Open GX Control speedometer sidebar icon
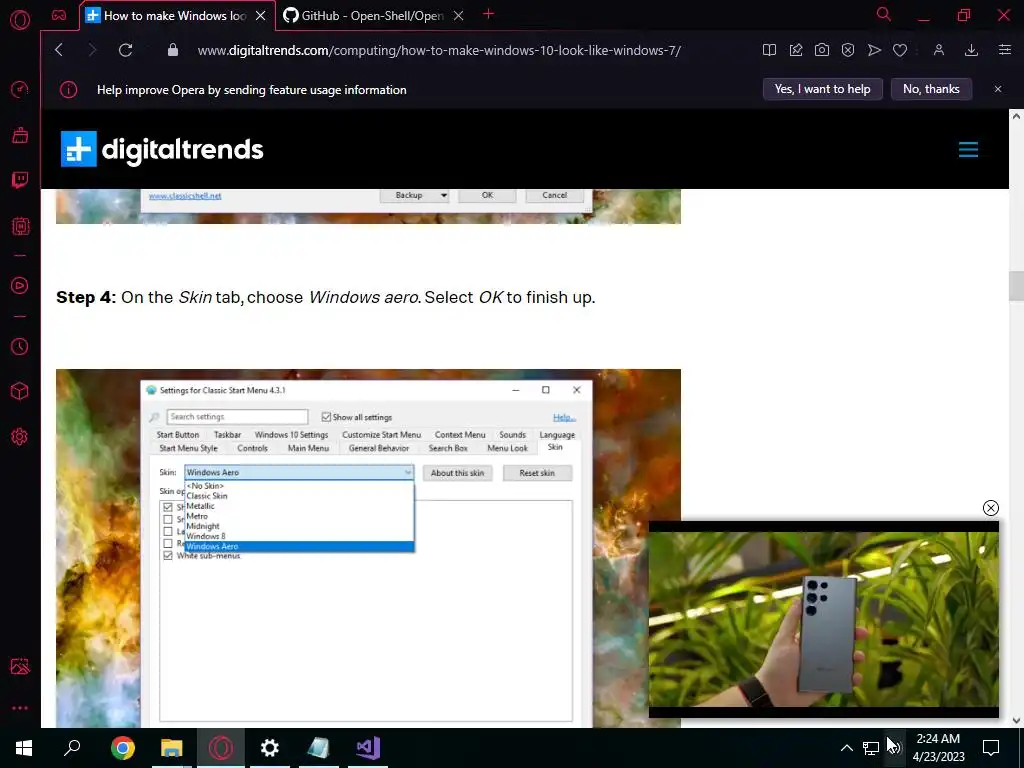The height and width of the screenshot is (768, 1024). (20, 89)
